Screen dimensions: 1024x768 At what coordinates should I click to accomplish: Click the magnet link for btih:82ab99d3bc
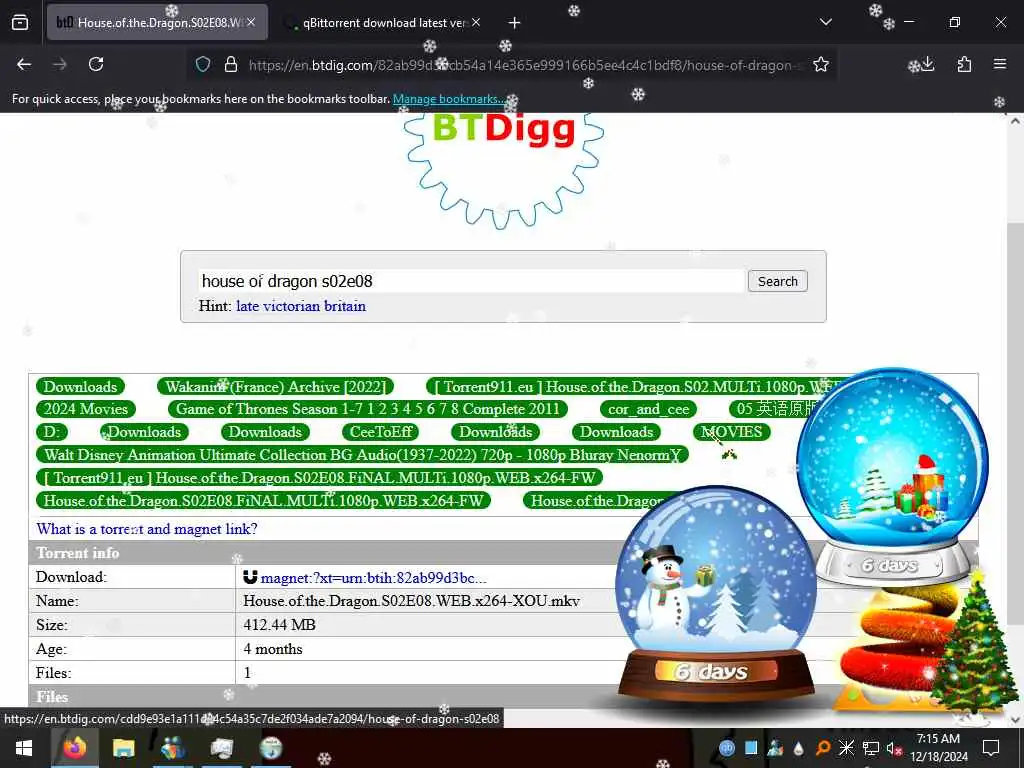point(374,578)
